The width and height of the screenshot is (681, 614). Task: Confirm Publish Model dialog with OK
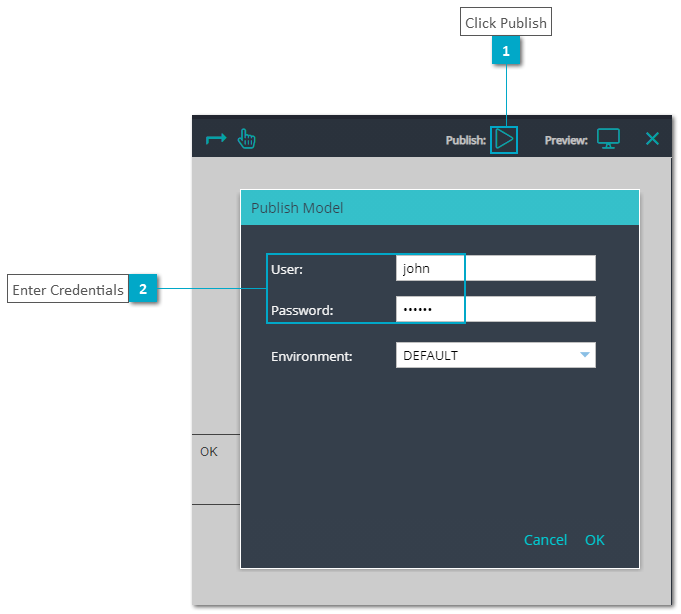click(x=595, y=540)
